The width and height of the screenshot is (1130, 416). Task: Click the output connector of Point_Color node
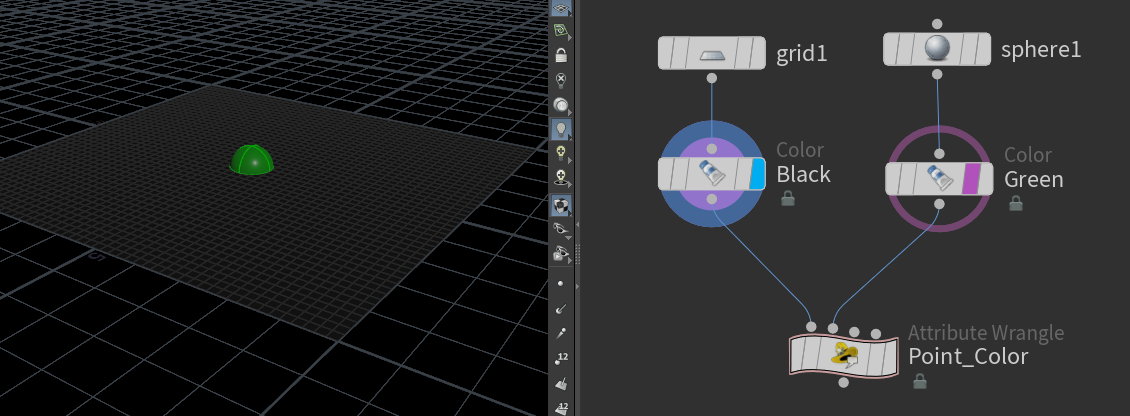[x=843, y=384]
